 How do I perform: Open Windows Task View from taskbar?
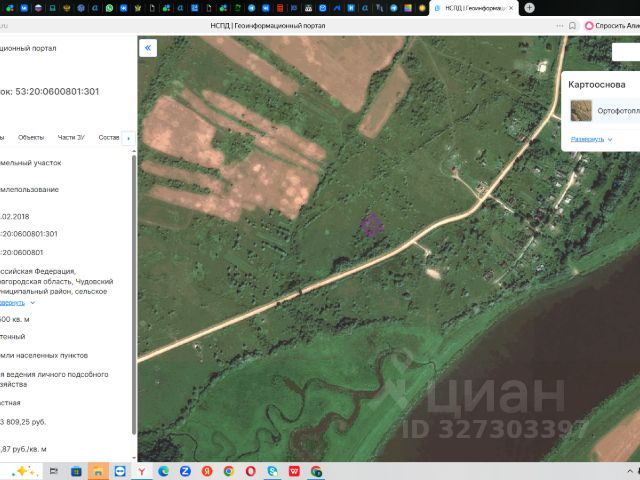(x=53, y=471)
